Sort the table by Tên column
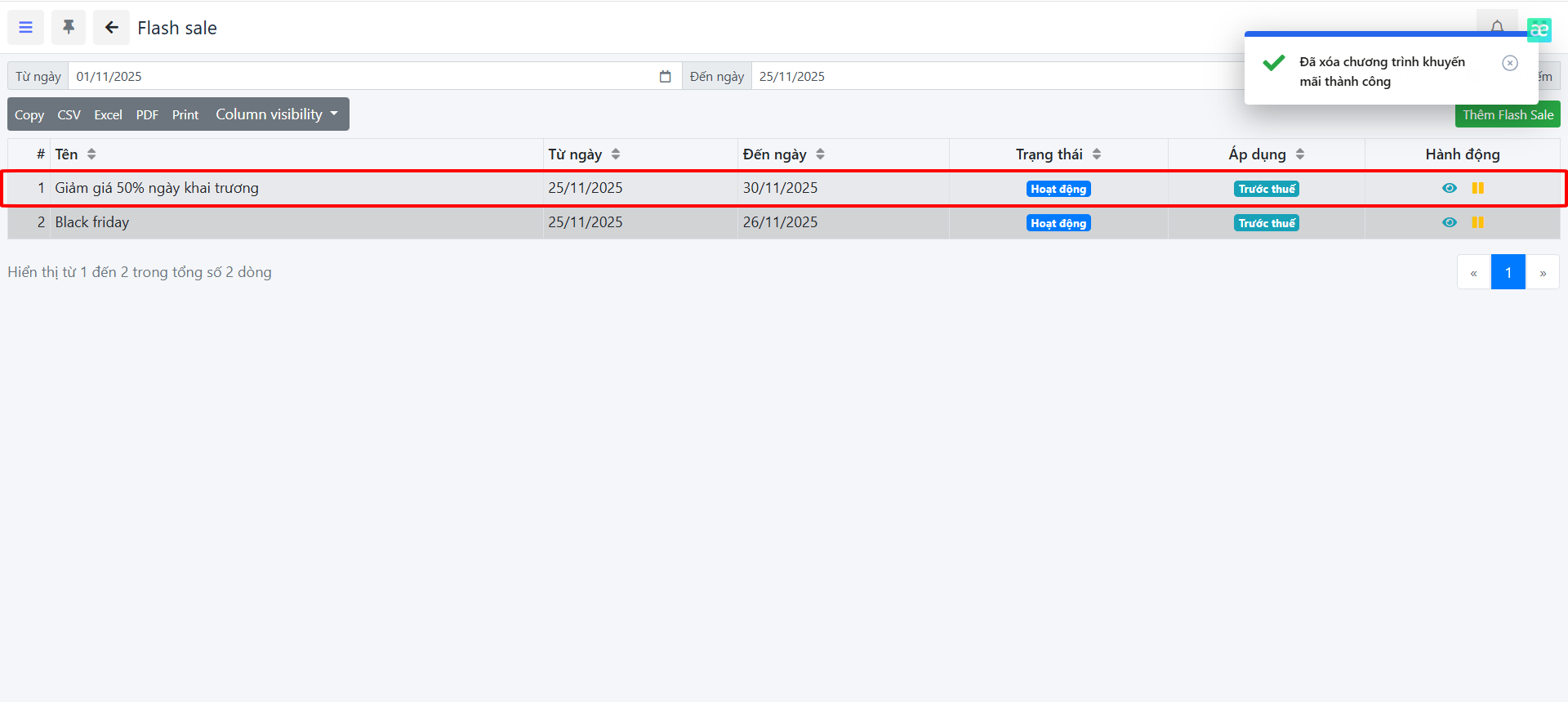The height and width of the screenshot is (702, 1568). pyautogui.click(x=91, y=154)
